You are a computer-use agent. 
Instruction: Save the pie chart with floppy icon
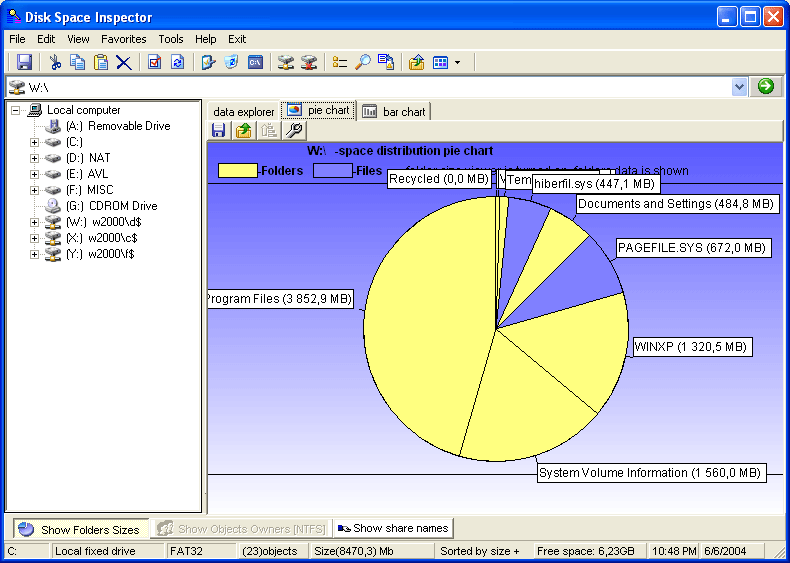tap(219, 131)
